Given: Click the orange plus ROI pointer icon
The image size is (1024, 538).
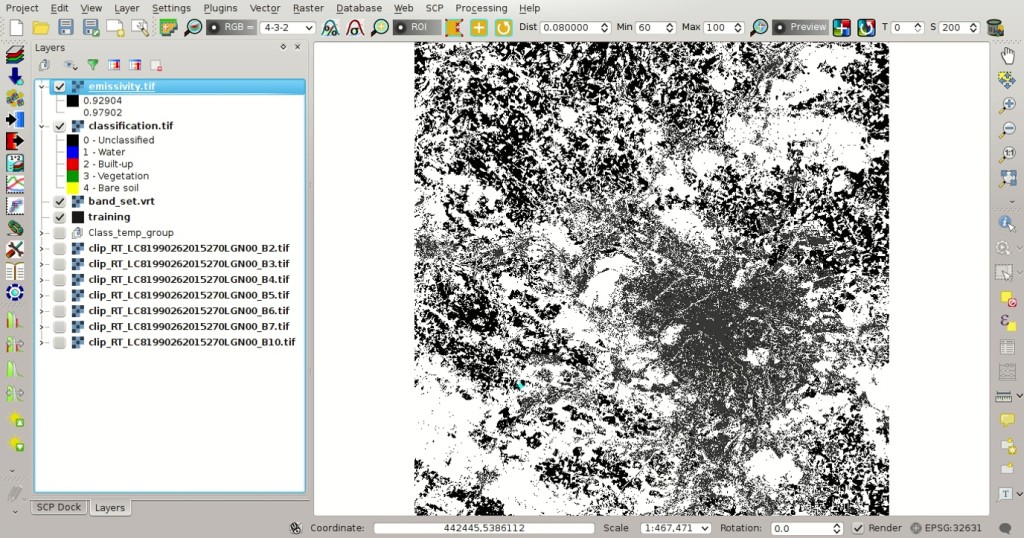Looking at the screenshot, I should [x=479, y=27].
